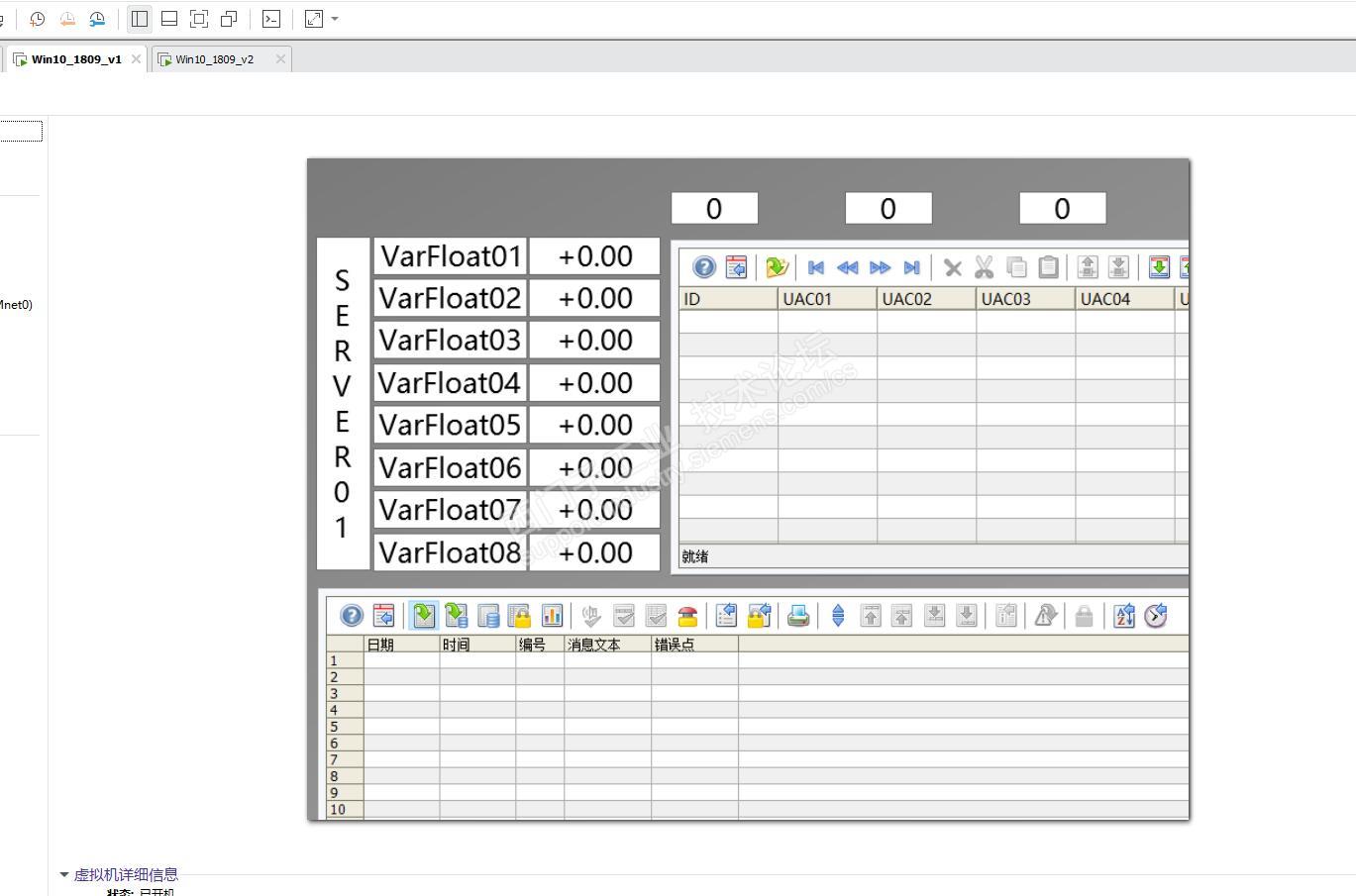Click the UAC01 column header
Screen dimensions: 1356x896
[828, 299]
